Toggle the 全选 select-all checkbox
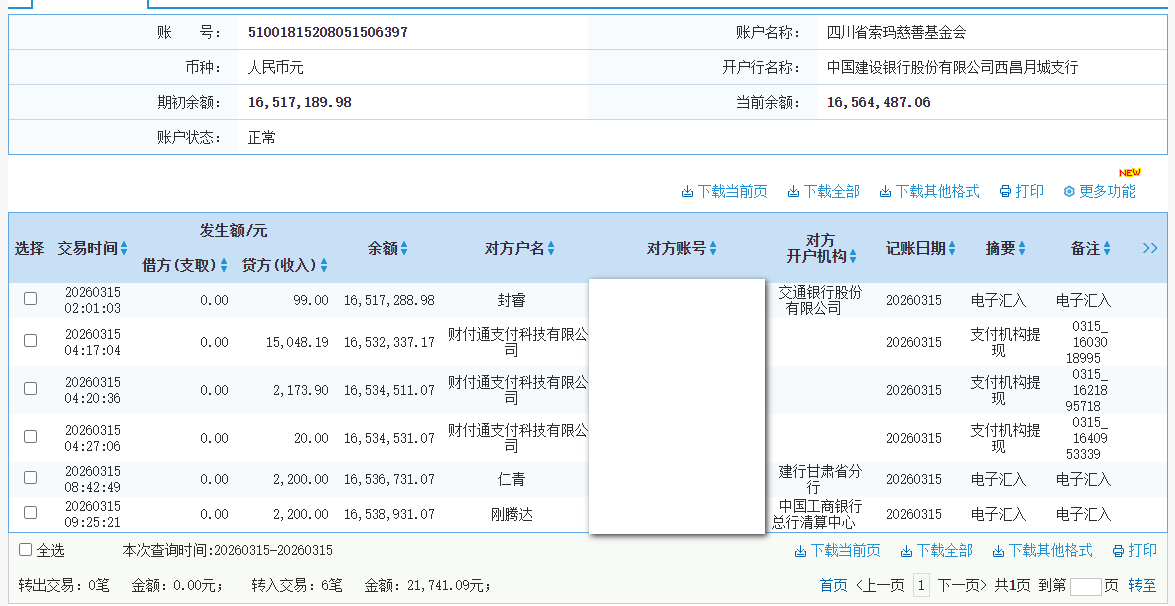The width and height of the screenshot is (1175, 606). click(26, 550)
